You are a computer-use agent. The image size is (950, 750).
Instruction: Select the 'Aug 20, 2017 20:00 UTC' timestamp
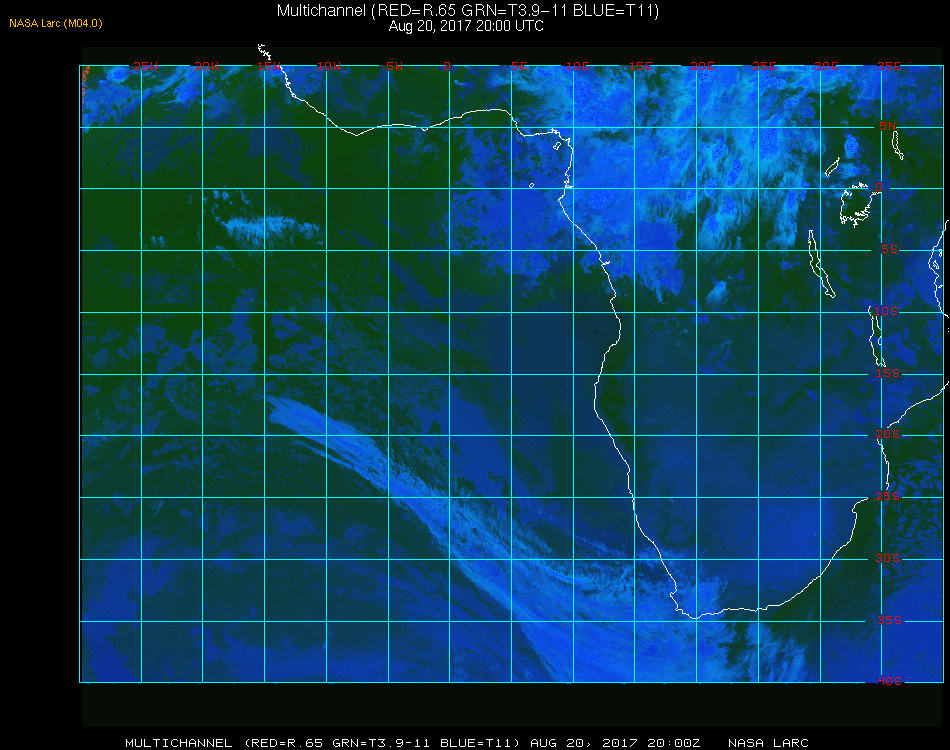tap(466, 26)
